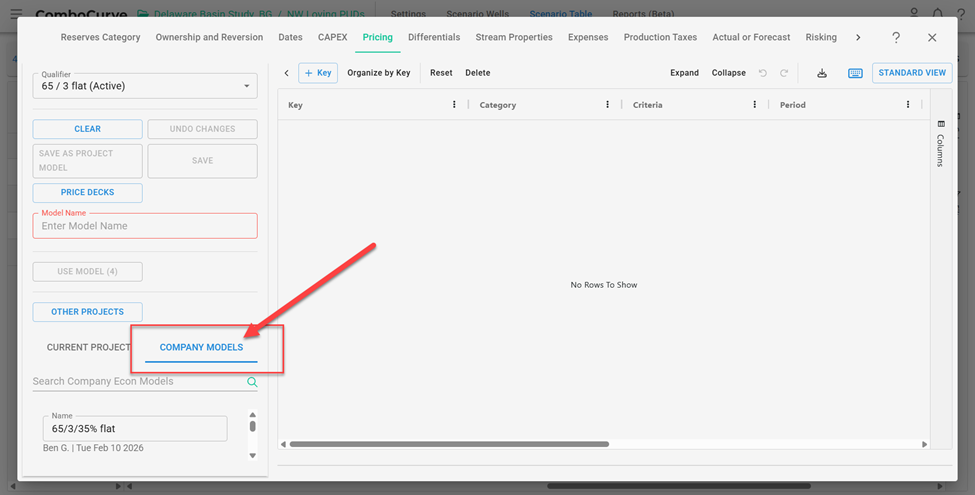
Task: Click the Model Name input field
Action: 145,226
